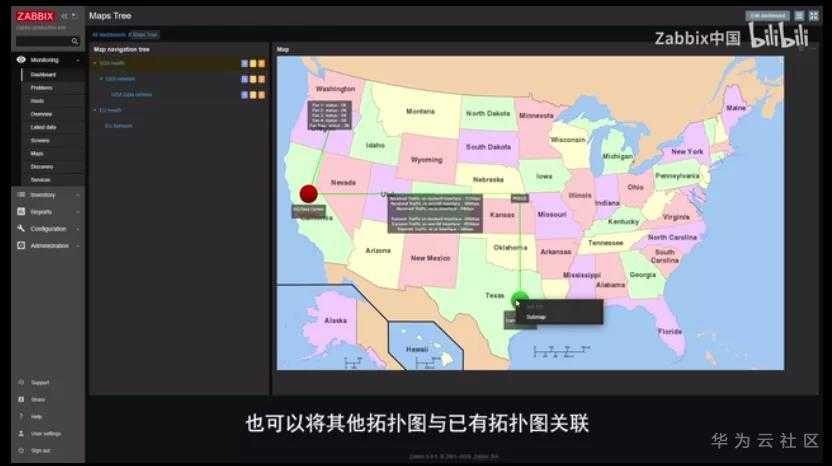832x466 pixels.
Task: Open Services under Monitoring
Action: click(41, 180)
